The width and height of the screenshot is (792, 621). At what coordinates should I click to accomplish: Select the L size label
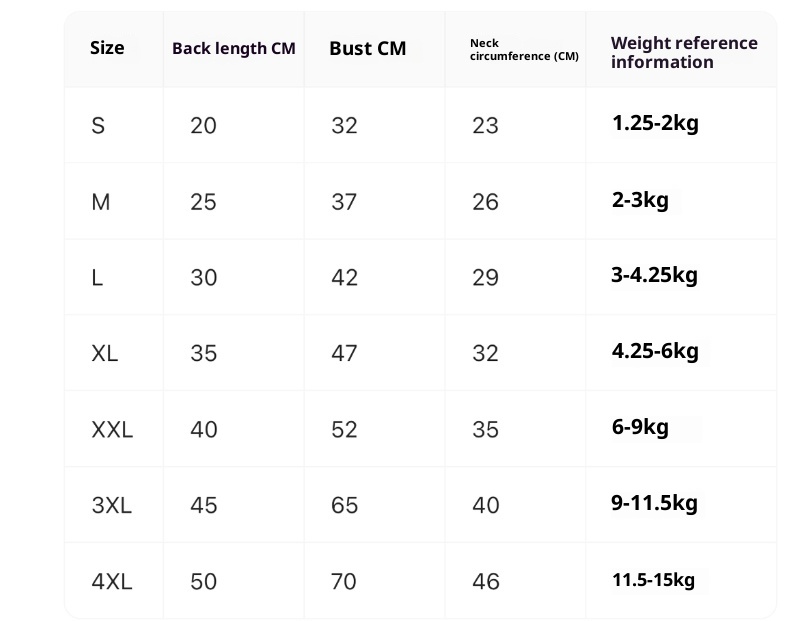(x=97, y=278)
